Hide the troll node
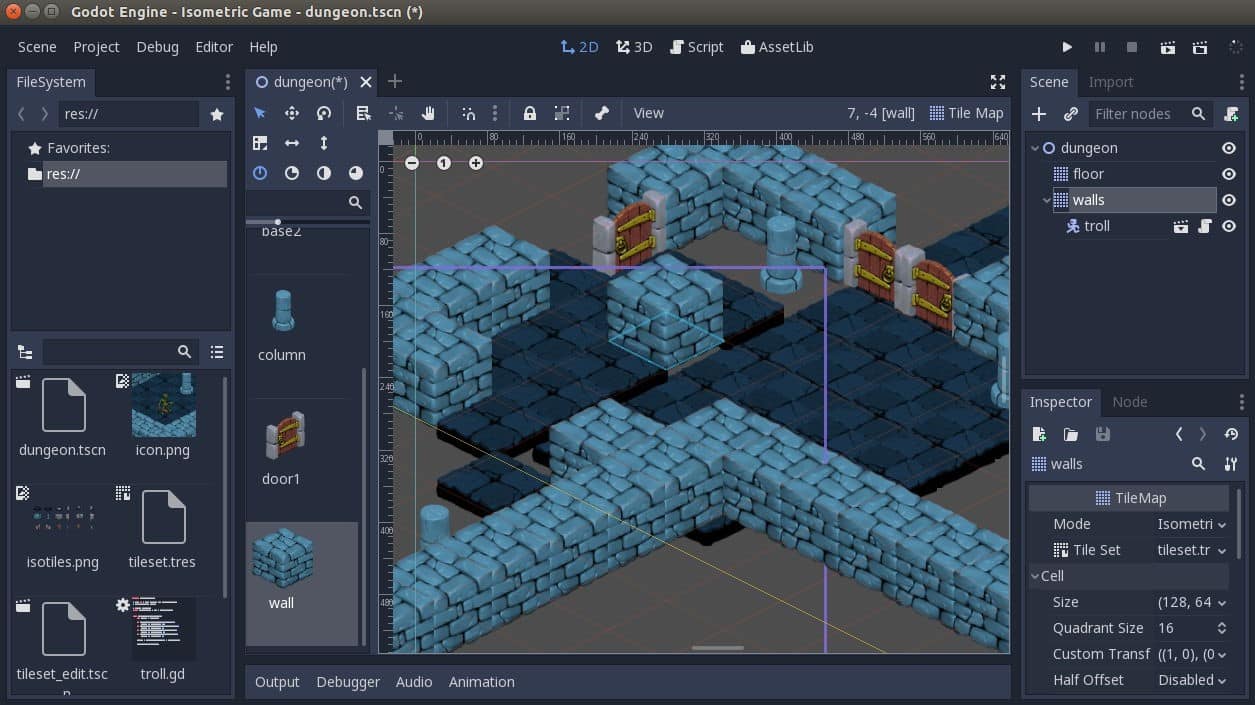Viewport: 1255px width, 705px height. tap(1229, 226)
